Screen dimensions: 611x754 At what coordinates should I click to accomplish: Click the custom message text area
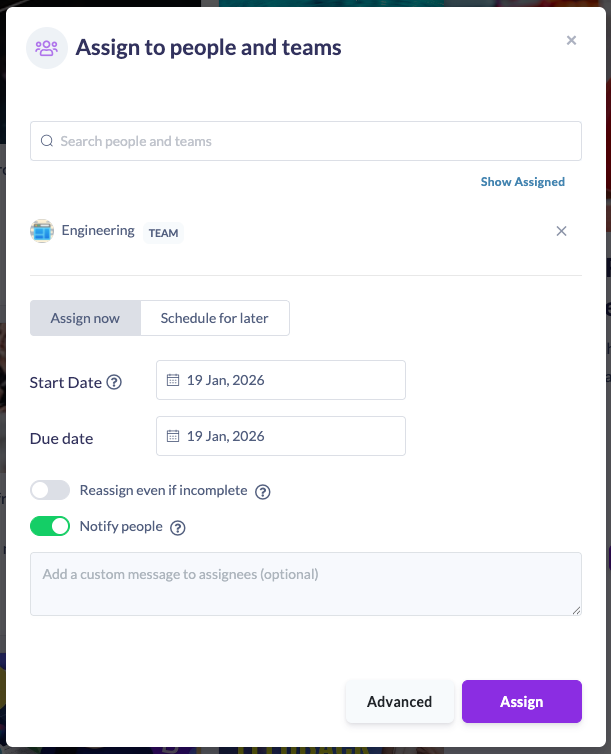pyautogui.click(x=305, y=583)
